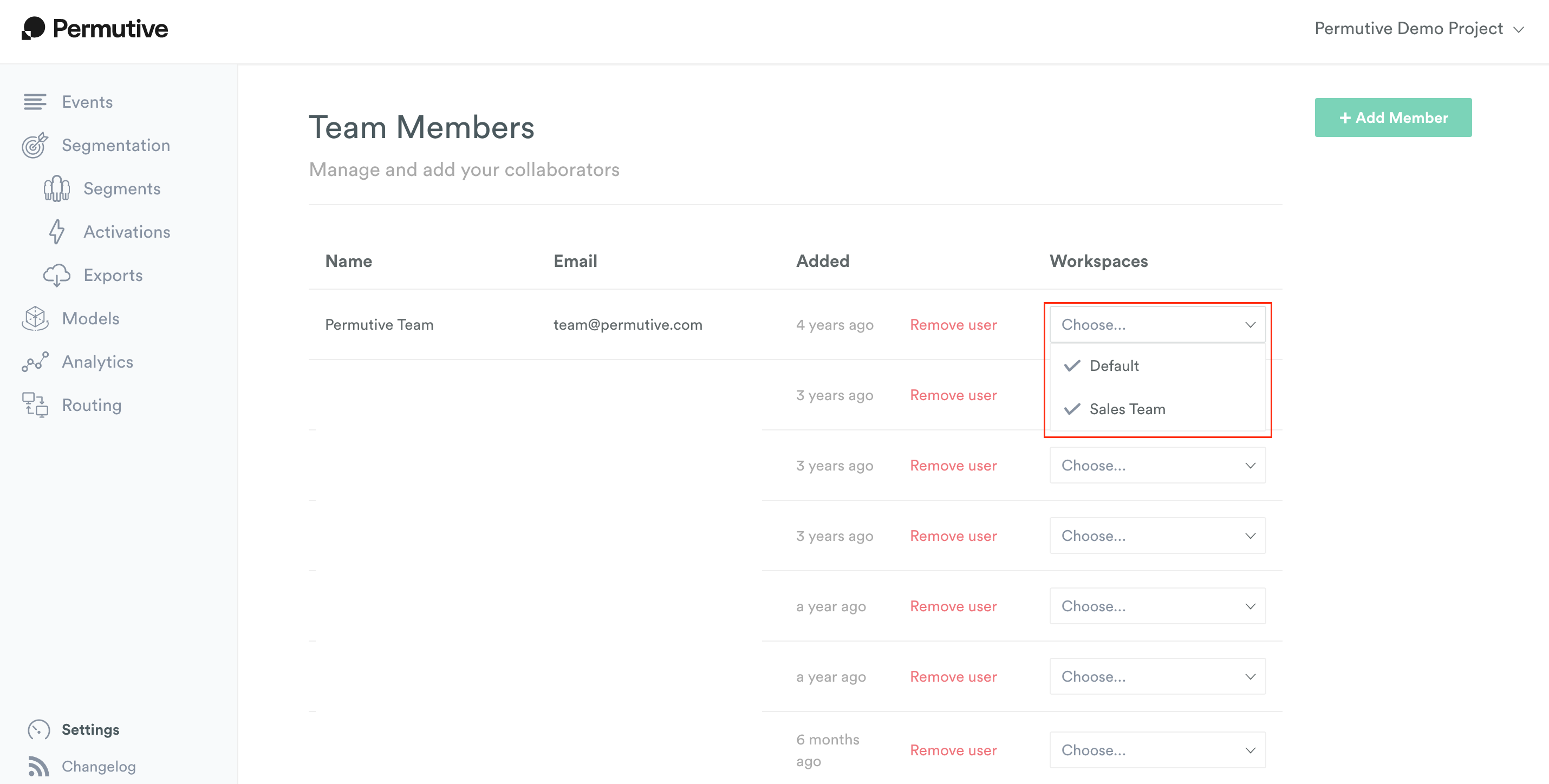
Task: Click the Changelog feed icon
Action: click(39, 767)
